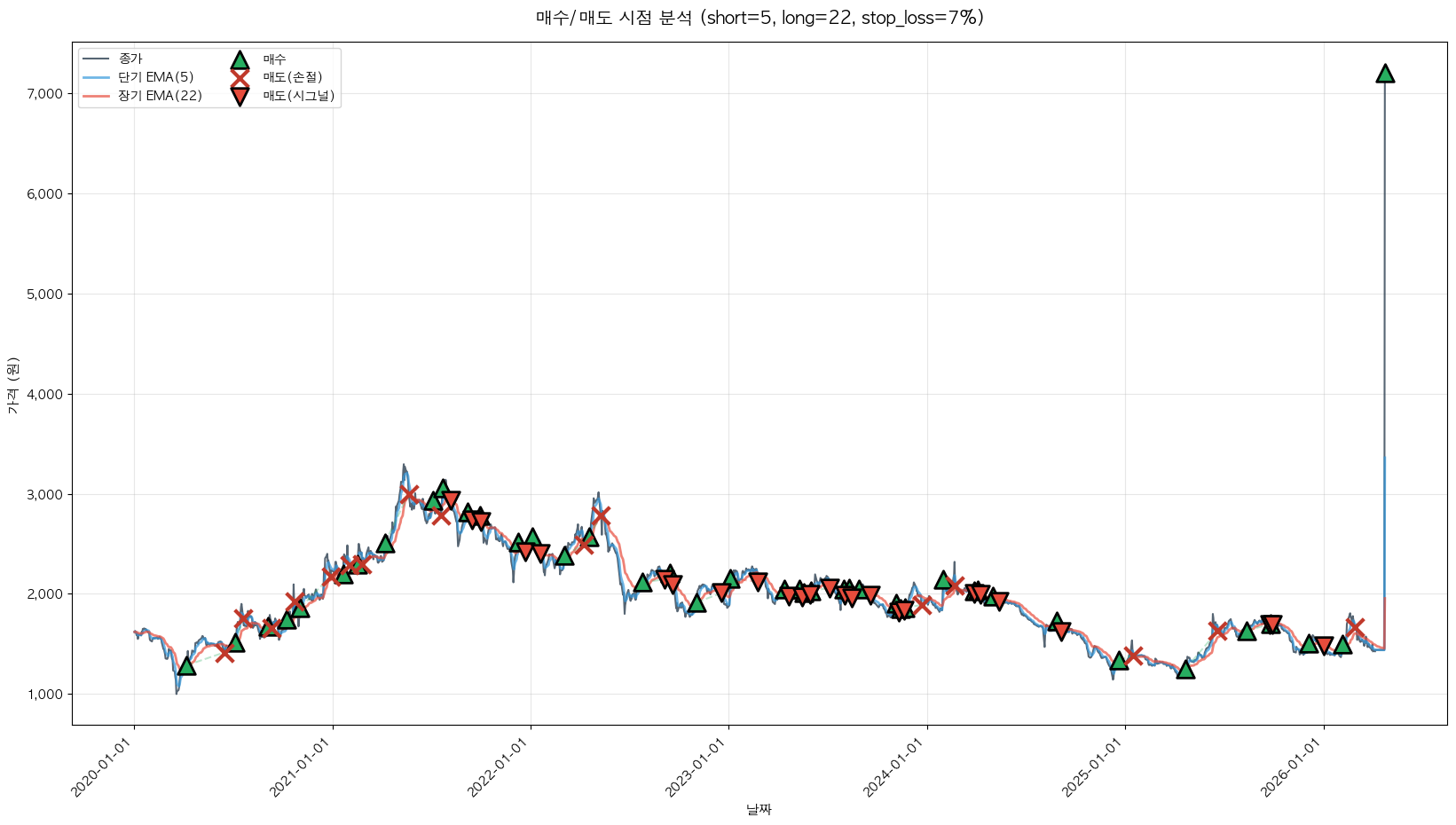Click the 2023-01-01 x-axis tick label
Image resolution: width=1456 pixels, height=825 pixels.
click(699, 767)
